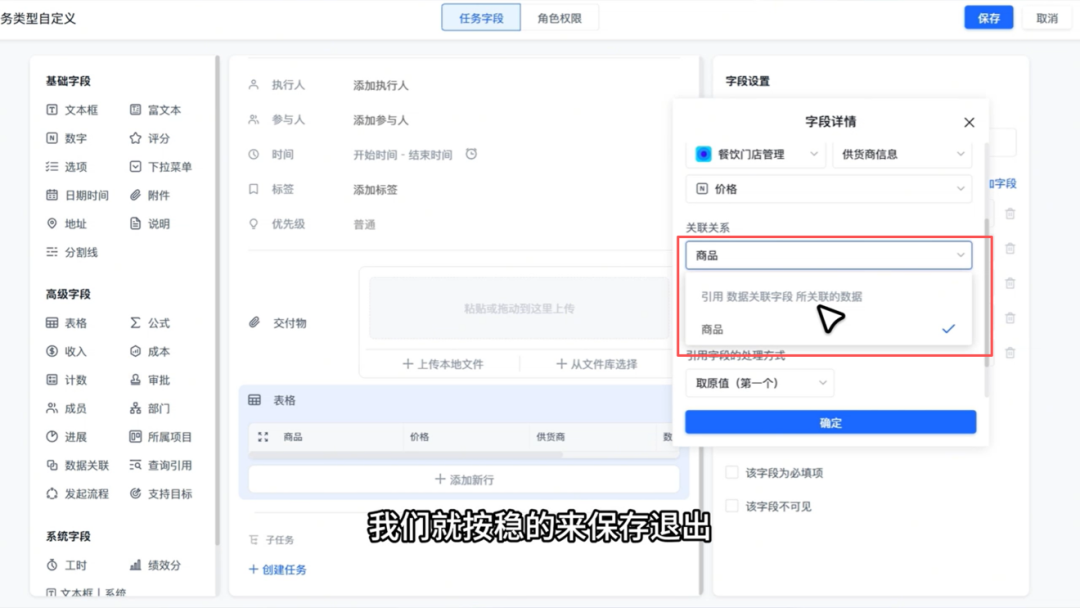1080x608 pixels.
Task: Click the 普通 priority value
Action: (x=364, y=224)
